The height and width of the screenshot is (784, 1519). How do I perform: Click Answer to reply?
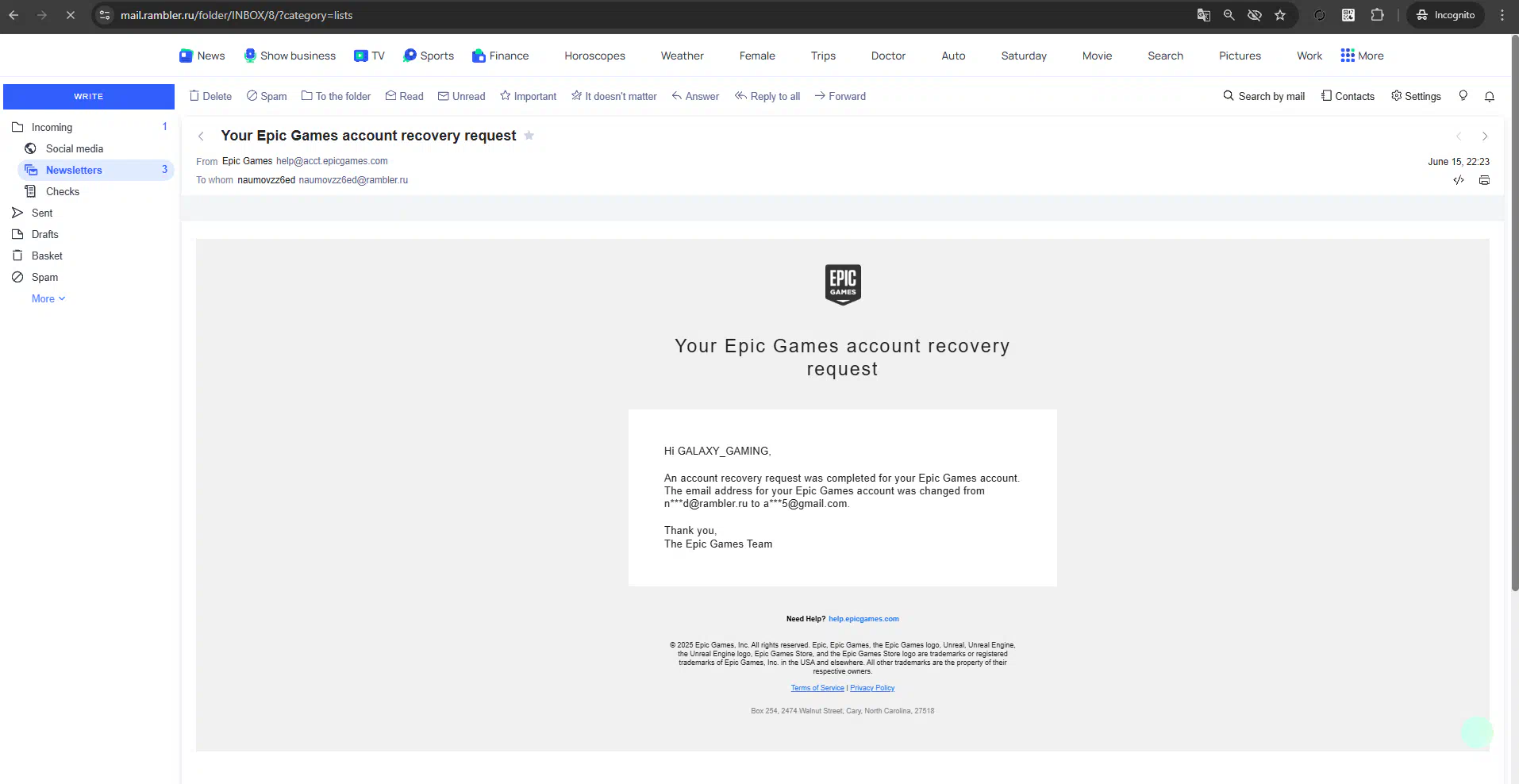click(695, 96)
